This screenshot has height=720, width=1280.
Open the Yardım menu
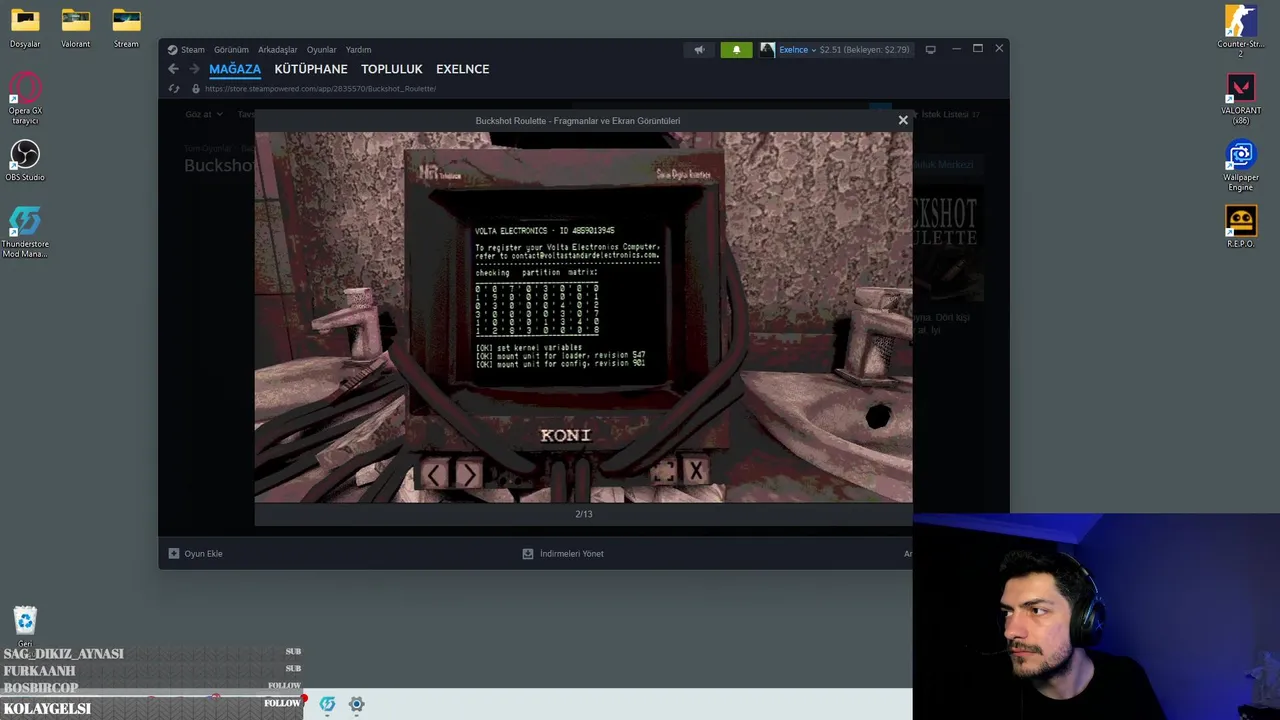pos(358,49)
